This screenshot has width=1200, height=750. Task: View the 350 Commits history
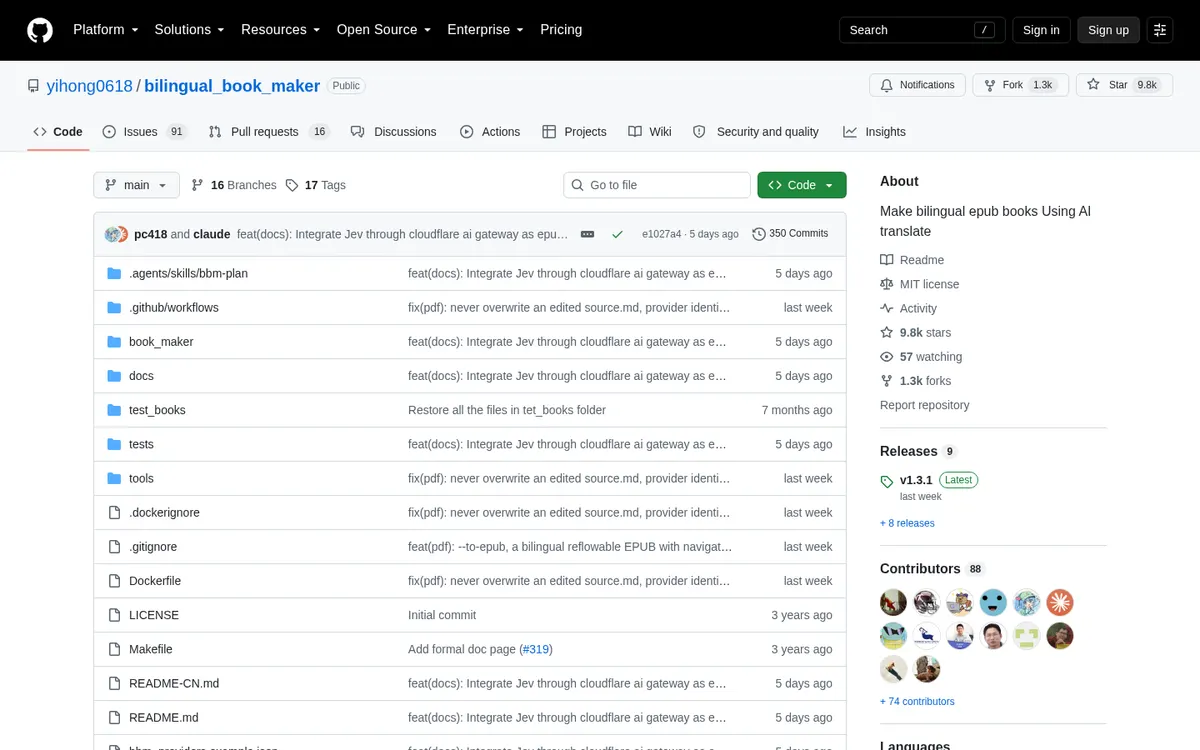(790, 234)
